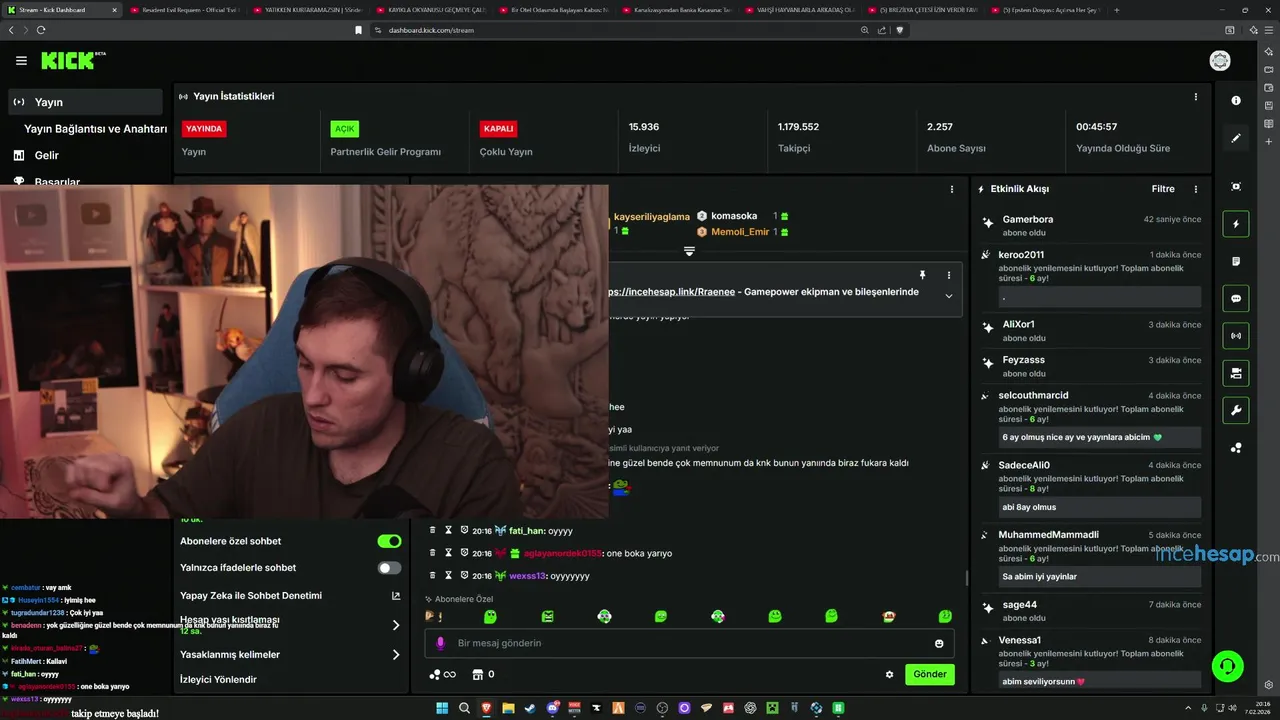Open the Windows Start menu

point(442,708)
